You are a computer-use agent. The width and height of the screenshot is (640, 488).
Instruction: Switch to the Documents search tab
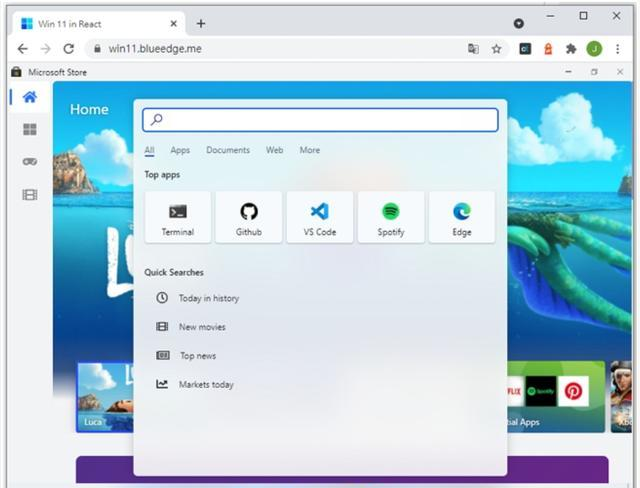tap(228, 150)
